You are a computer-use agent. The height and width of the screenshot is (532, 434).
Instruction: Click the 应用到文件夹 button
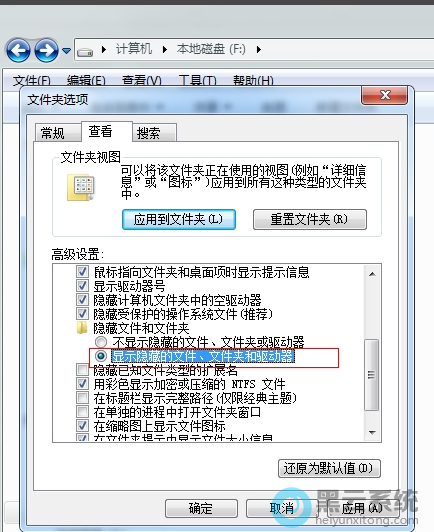[x=179, y=220]
